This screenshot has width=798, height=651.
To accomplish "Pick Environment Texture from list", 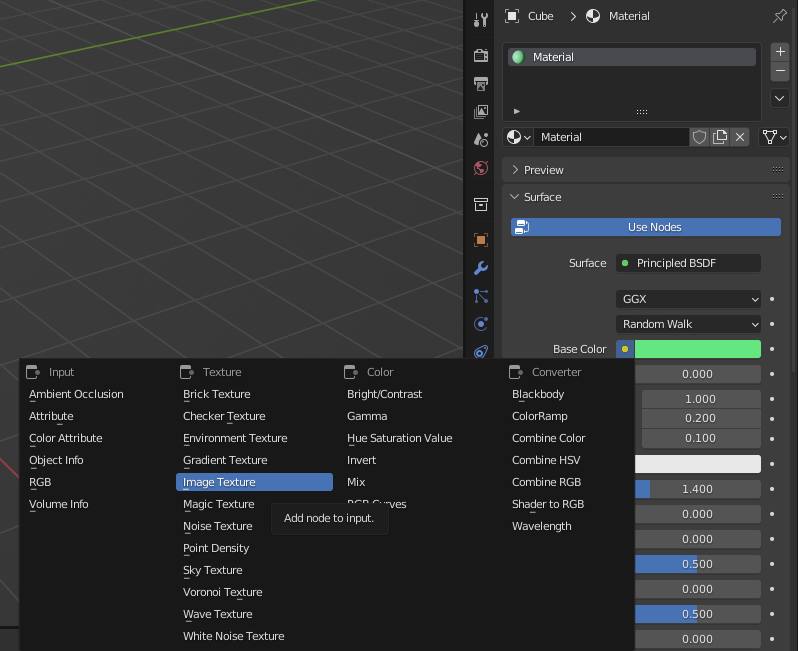I will pyautogui.click(x=235, y=438).
